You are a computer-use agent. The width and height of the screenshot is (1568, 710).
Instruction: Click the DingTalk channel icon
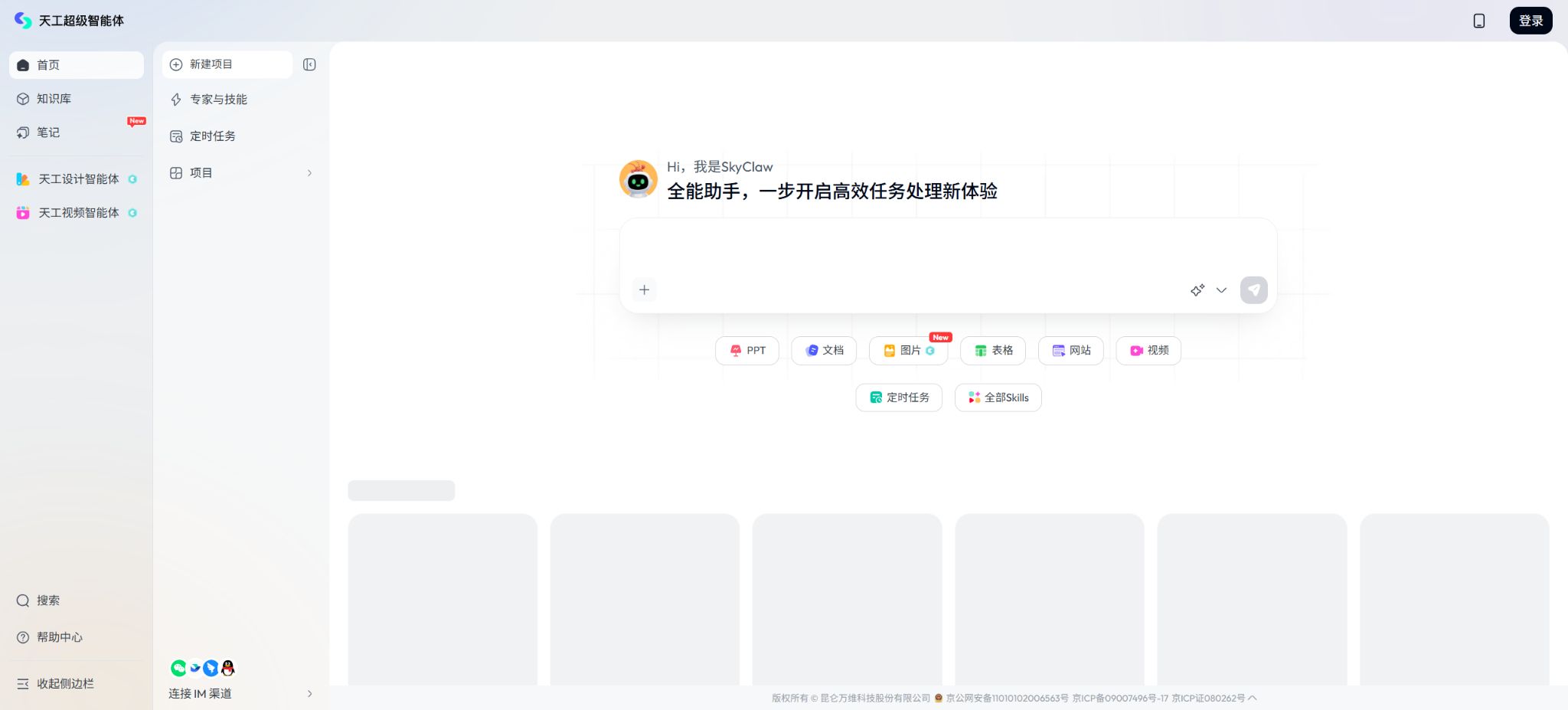click(x=211, y=668)
